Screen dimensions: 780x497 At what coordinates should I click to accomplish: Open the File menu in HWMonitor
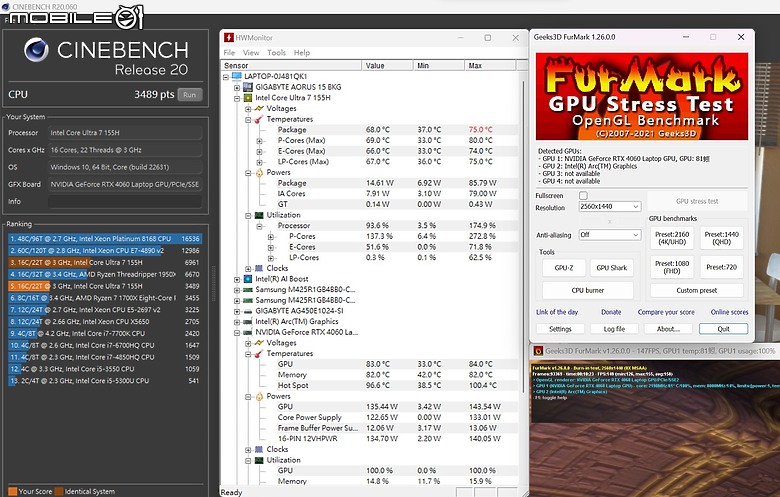click(229, 52)
